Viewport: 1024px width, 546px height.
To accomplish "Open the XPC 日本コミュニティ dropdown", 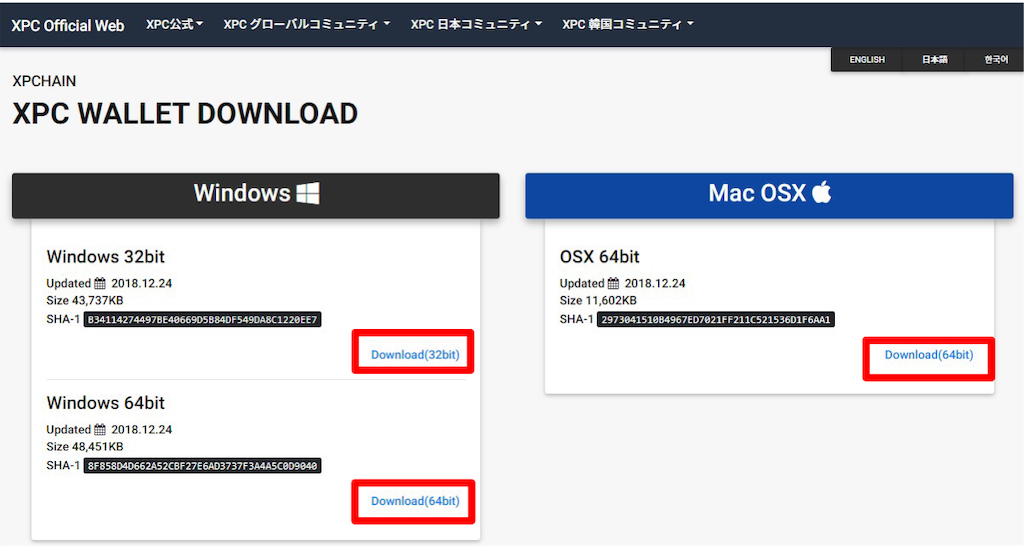I will [476, 24].
